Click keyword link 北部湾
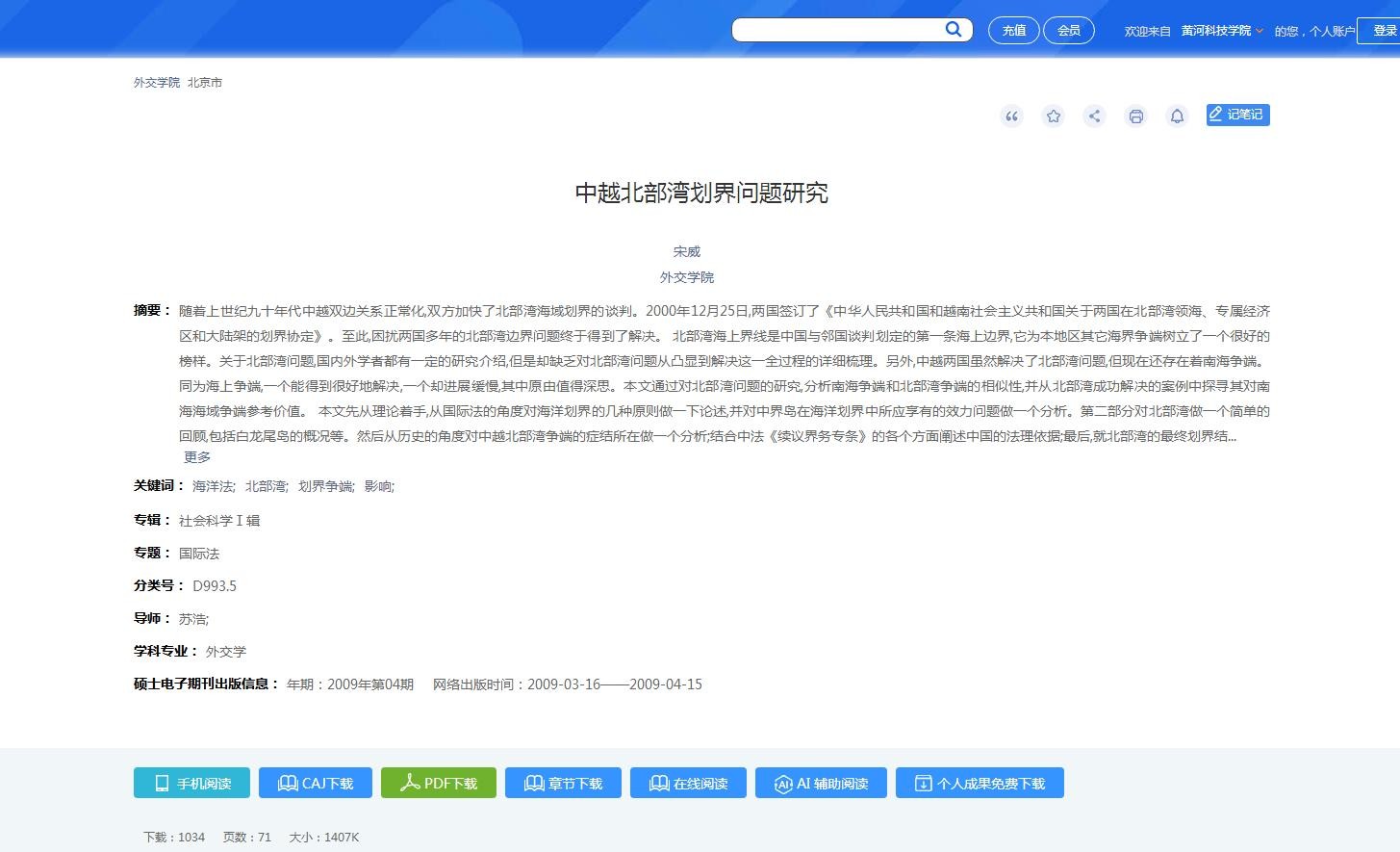 tap(266, 486)
